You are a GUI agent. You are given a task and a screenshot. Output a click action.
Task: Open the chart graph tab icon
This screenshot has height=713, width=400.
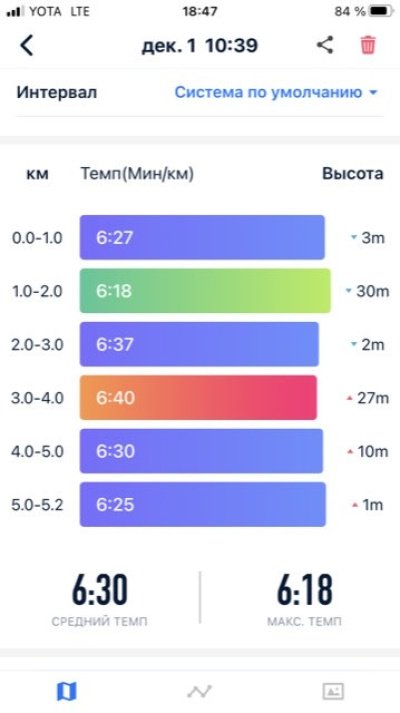click(200, 692)
